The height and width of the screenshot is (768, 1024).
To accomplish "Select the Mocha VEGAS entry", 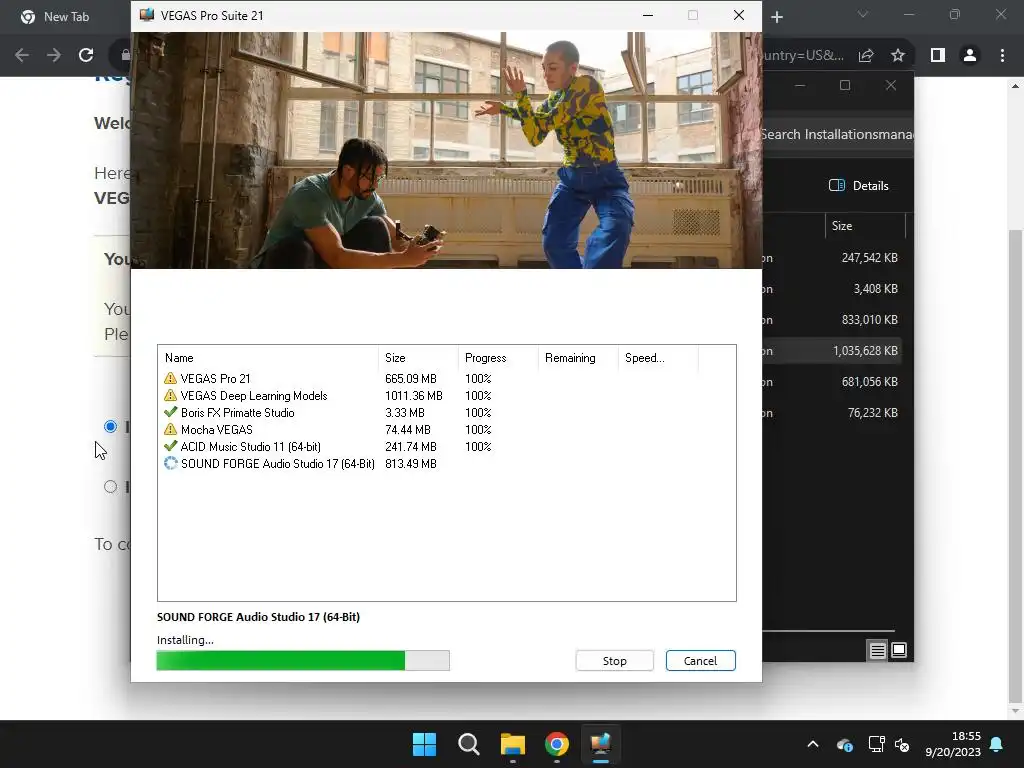I will (x=217, y=430).
